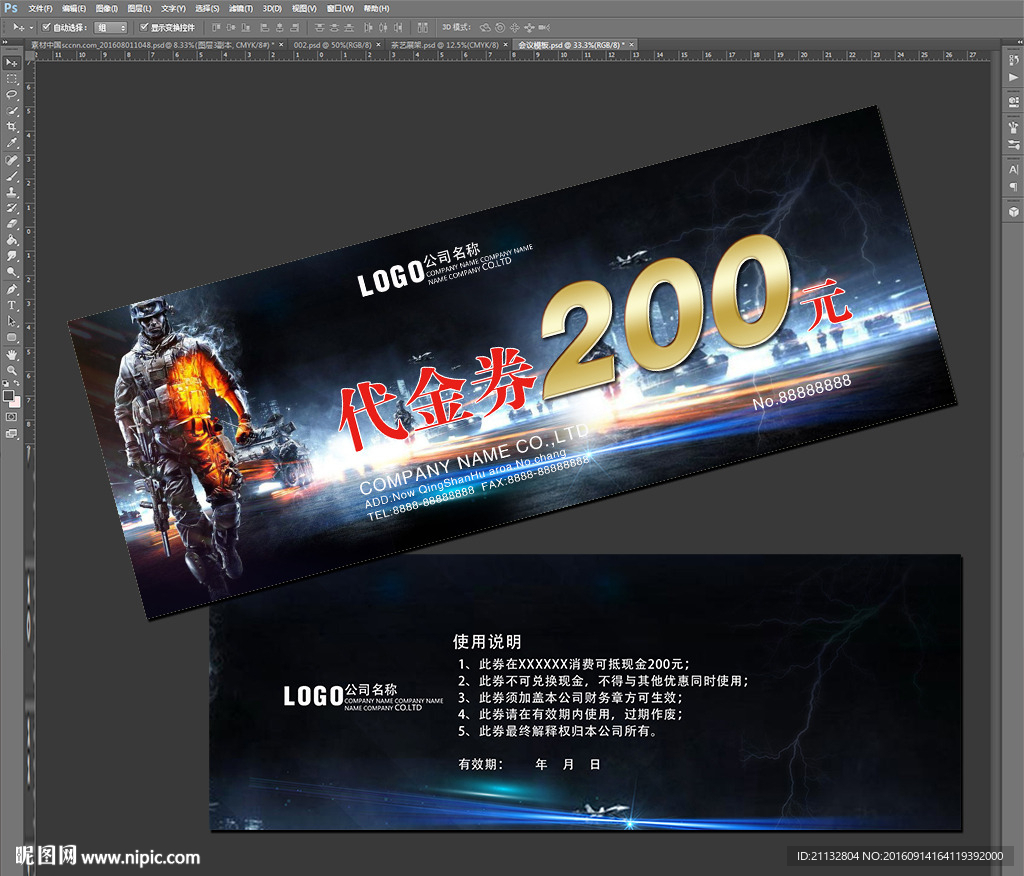The width and height of the screenshot is (1024, 876).
Task: Select the Clone Stamp tool
Action: [x=12, y=193]
